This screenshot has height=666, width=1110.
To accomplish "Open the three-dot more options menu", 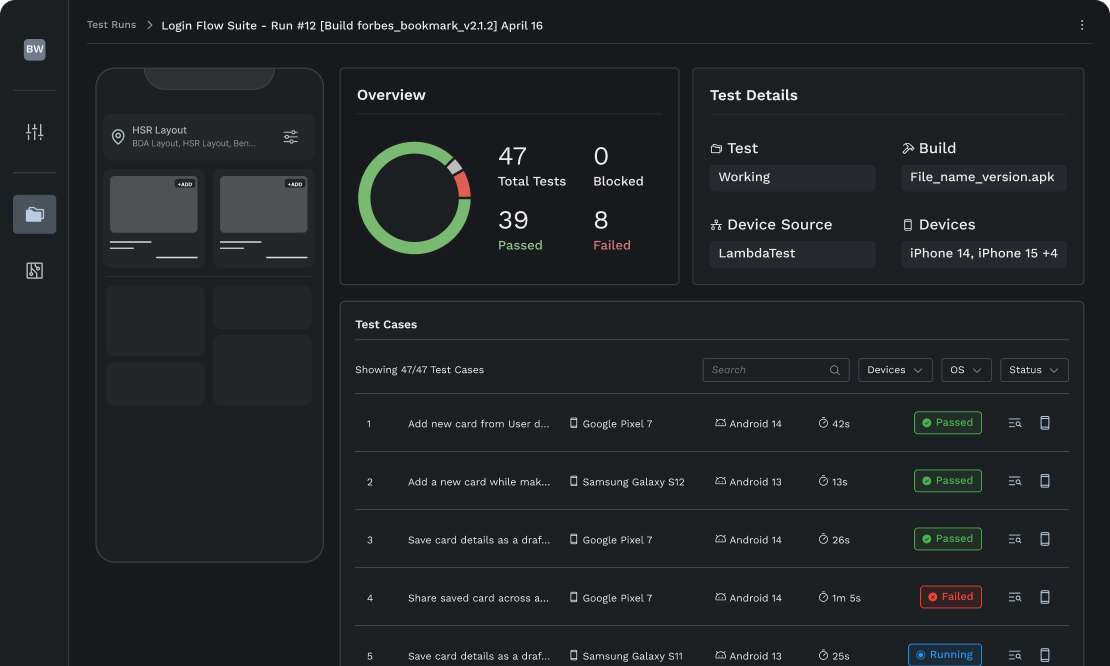I will click(1081, 25).
